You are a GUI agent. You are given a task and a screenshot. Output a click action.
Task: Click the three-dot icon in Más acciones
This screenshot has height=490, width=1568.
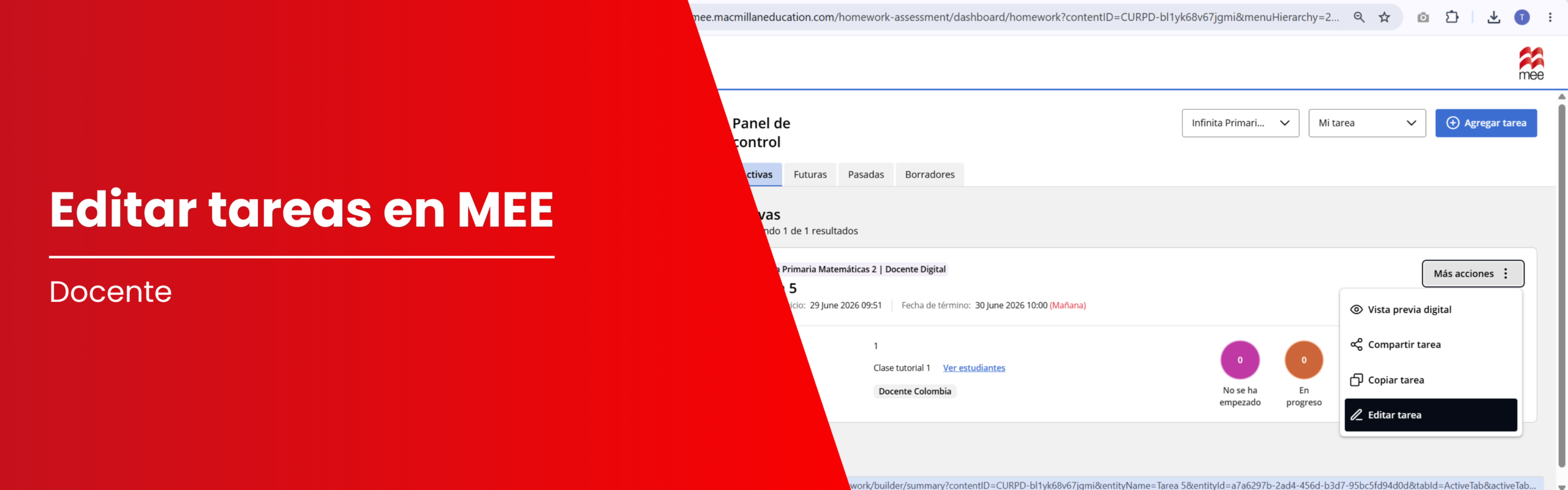(x=1506, y=274)
